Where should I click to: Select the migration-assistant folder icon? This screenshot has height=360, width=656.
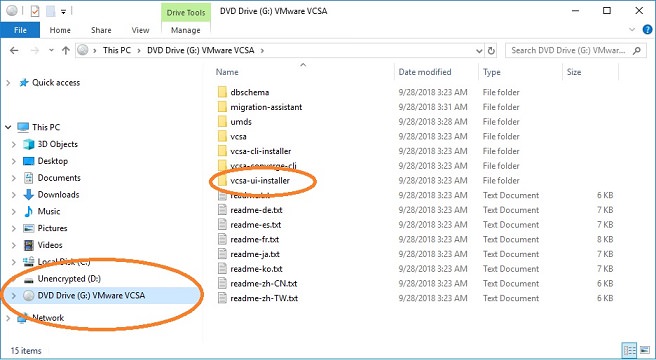[x=222, y=107]
